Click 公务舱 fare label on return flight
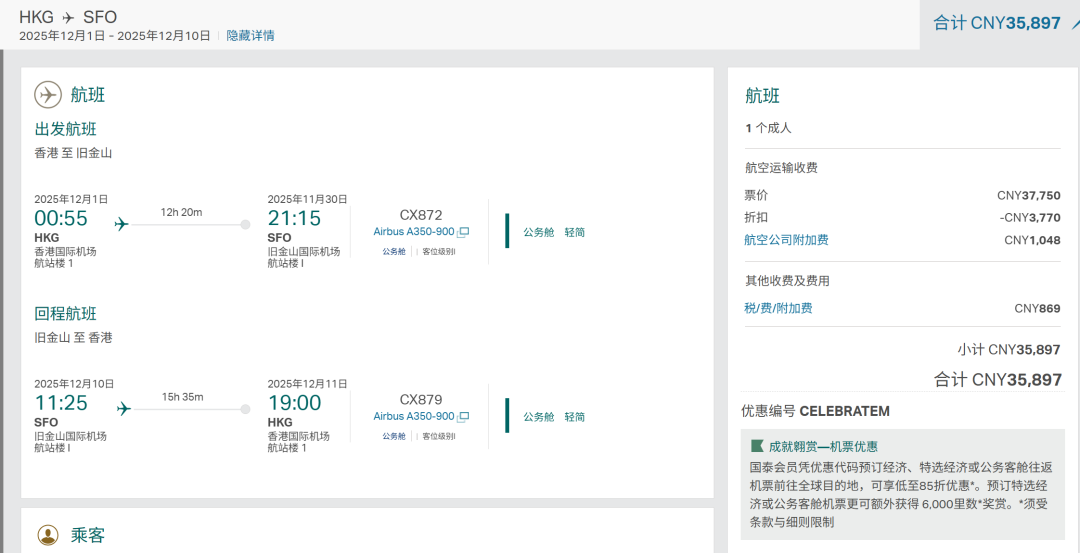 click(538, 417)
